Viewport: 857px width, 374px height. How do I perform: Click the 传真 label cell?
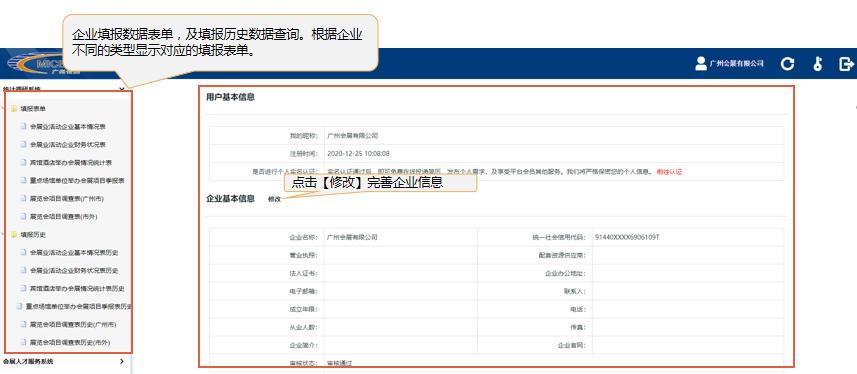(x=535, y=328)
